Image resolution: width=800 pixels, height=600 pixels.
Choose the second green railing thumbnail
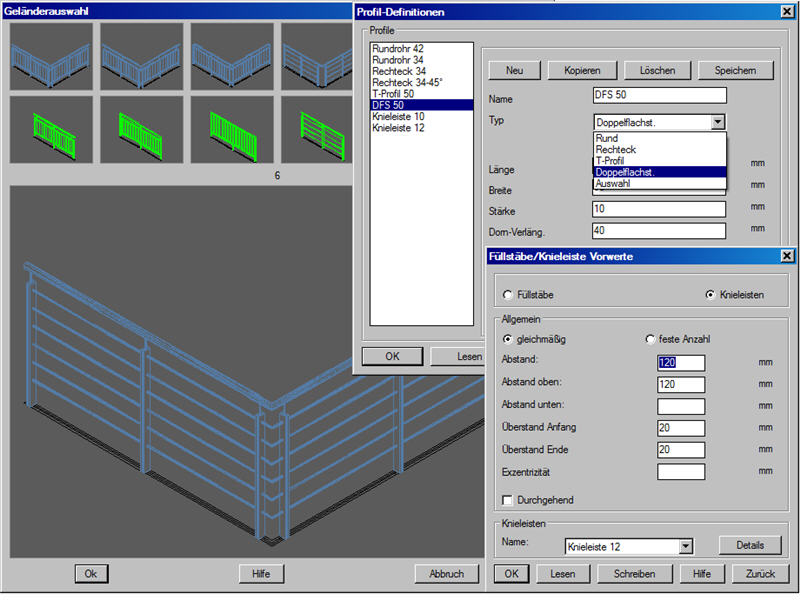(141, 129)
